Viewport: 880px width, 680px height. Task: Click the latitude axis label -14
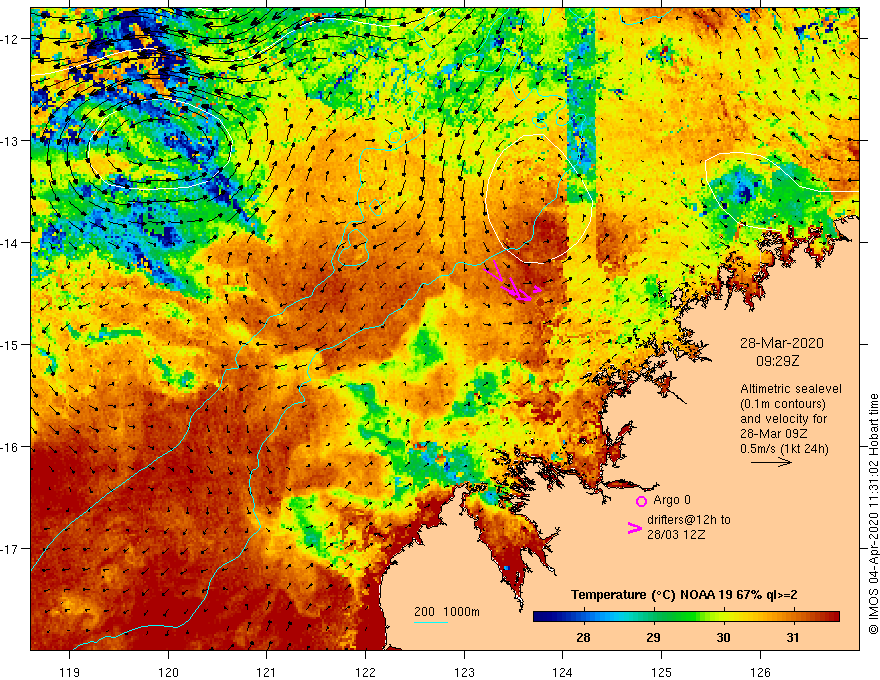point(11,243)
